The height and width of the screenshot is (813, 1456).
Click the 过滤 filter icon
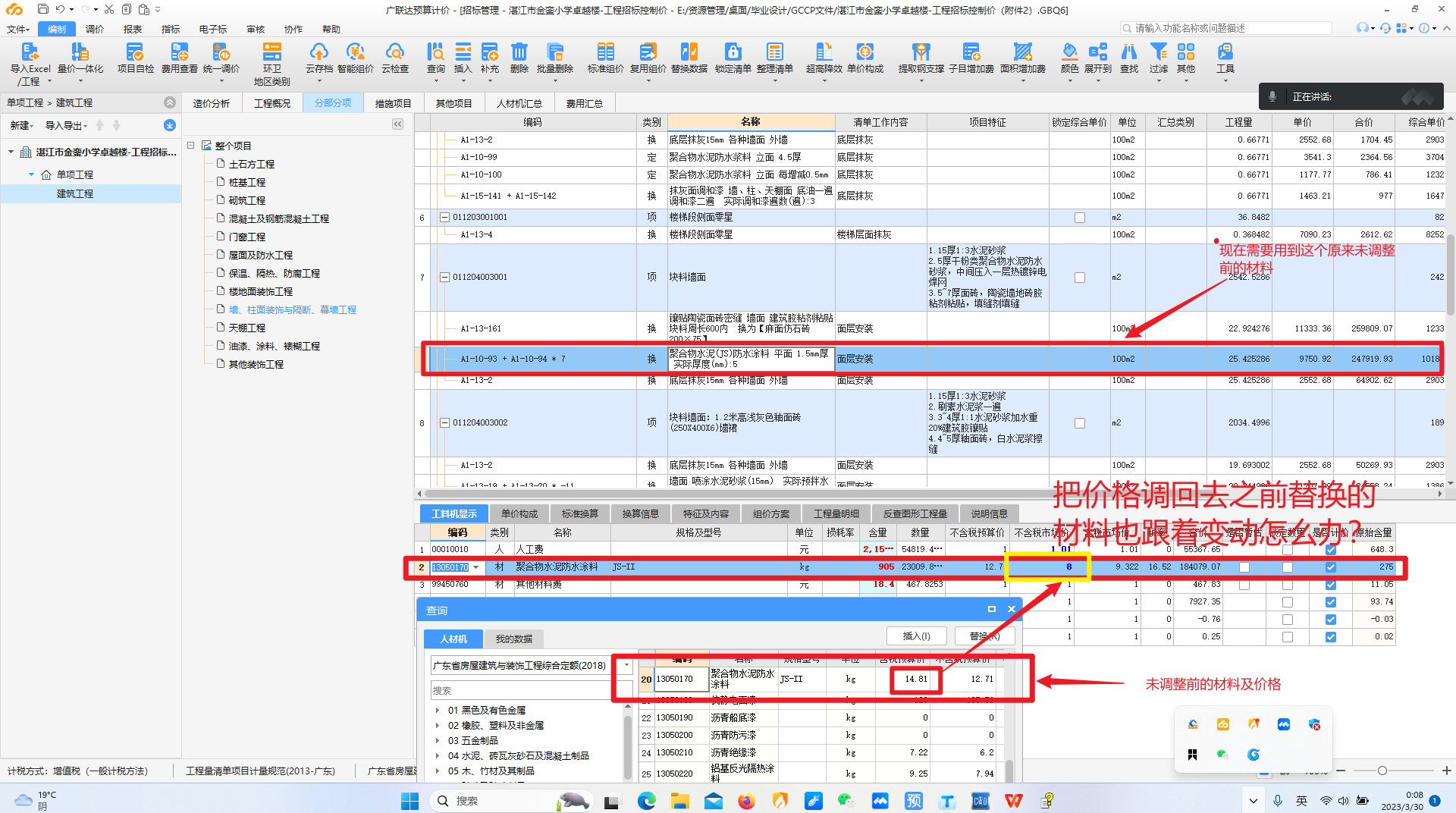[1158, 58]
